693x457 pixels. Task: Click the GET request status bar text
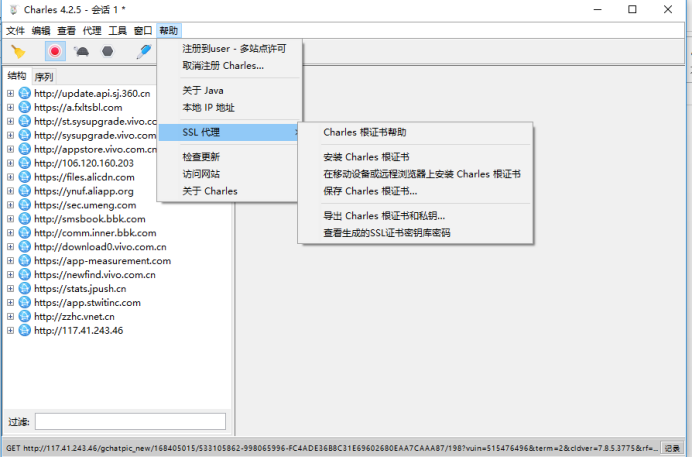[332, 448]
